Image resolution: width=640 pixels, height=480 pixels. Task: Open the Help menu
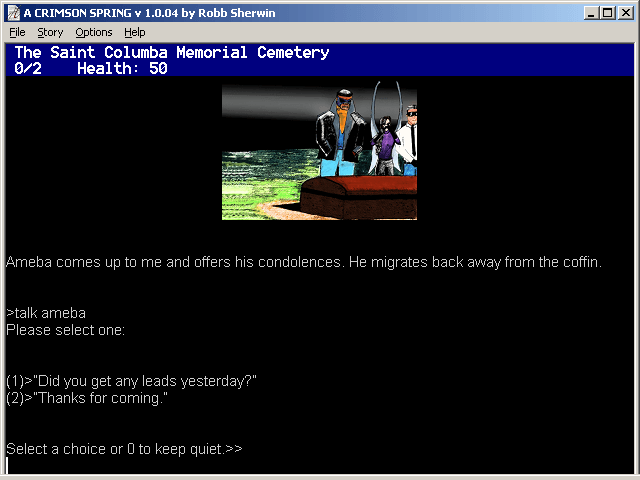click(x=135, y=32)
